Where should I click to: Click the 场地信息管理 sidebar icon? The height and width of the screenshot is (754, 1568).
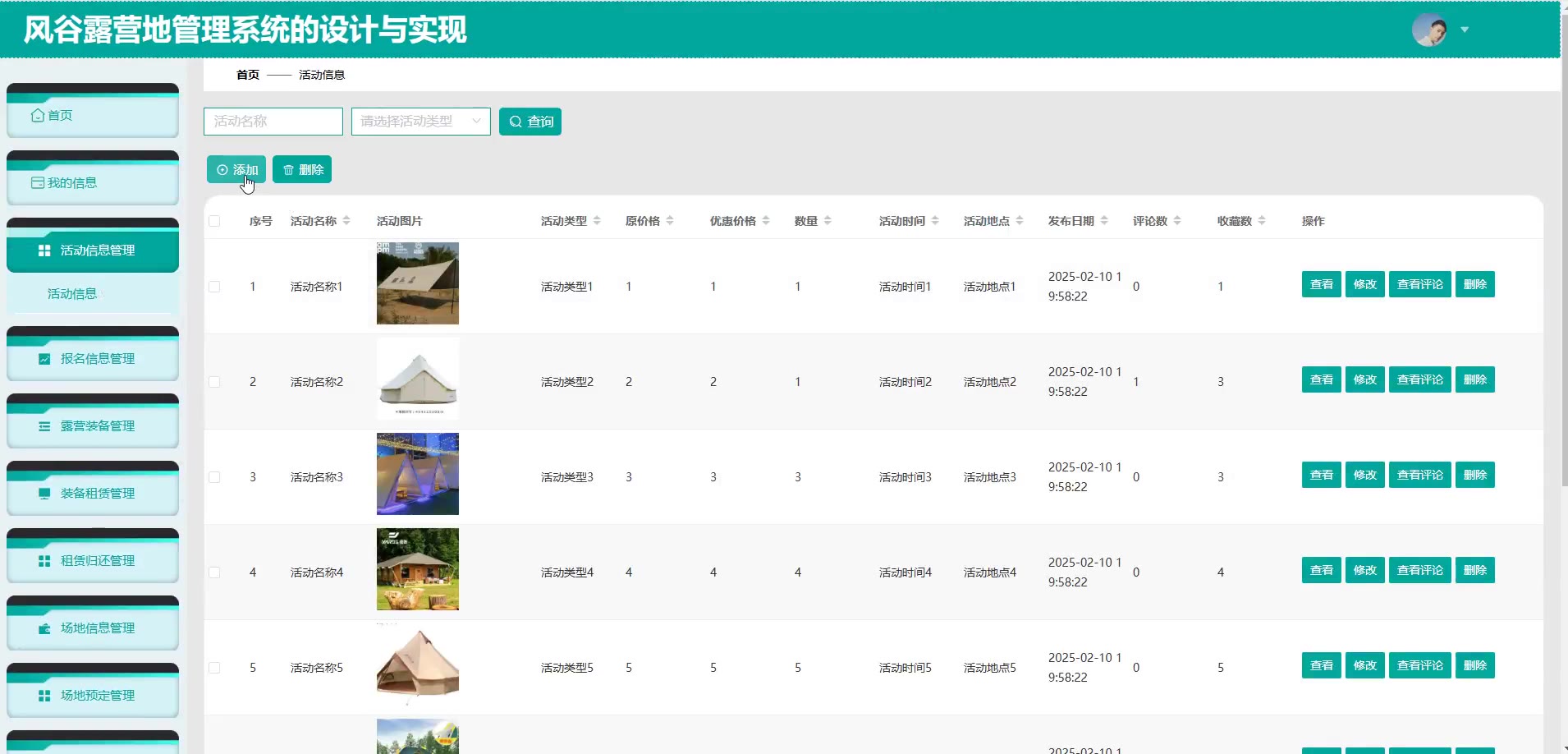click(x=44, y=628)
